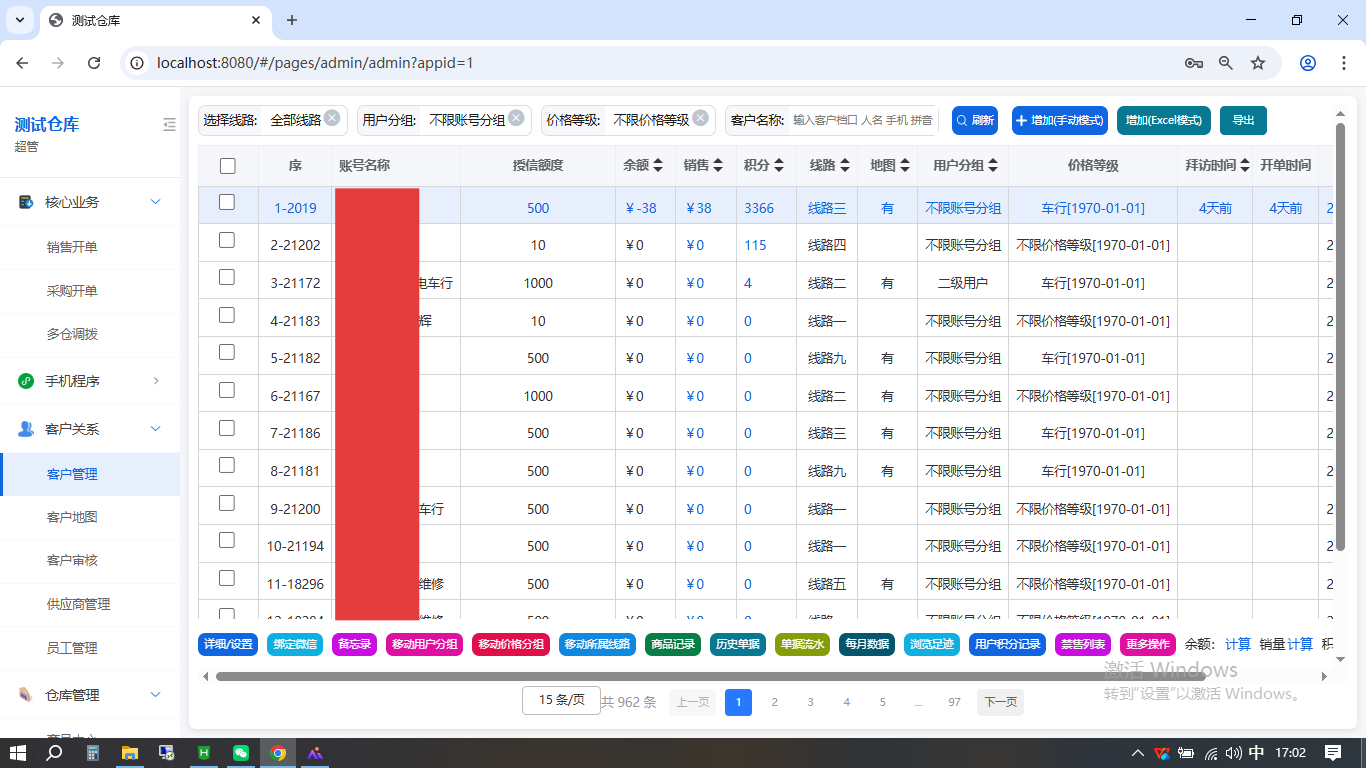This screenshot has width=1366, height=768.
Task: Click the 导出 export button
Action: (x=1243, y=120)
